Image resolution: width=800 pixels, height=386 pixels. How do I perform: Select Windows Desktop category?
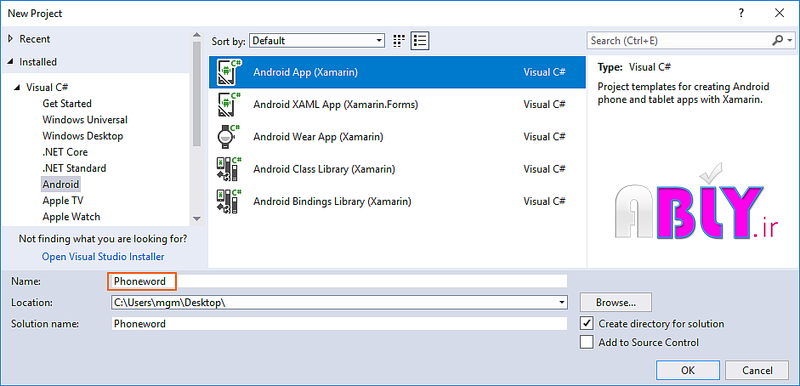click(83, 136)
